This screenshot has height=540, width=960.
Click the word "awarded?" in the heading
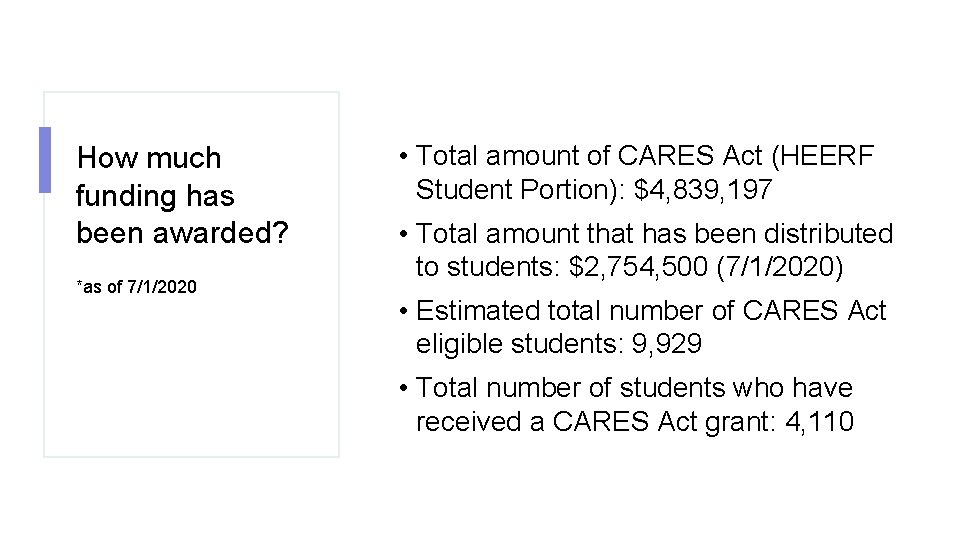click(x=228, y=233)
